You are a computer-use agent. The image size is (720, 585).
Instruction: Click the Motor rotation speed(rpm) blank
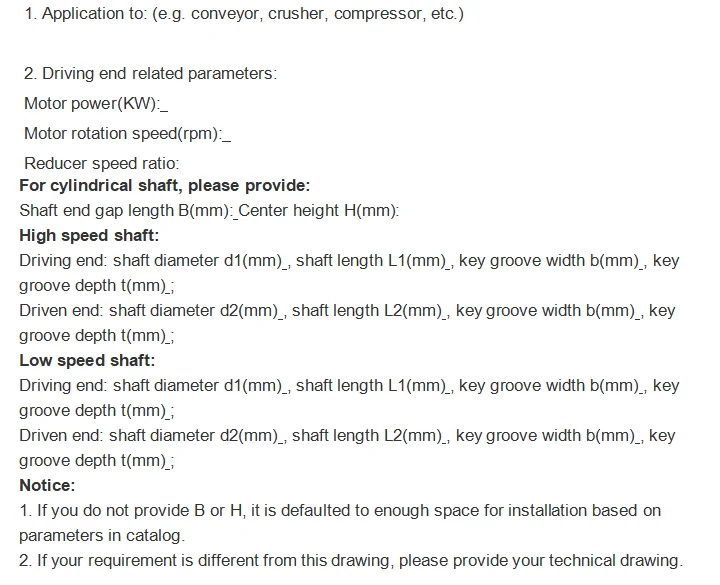pyautogui.click(x=226, y=134)
